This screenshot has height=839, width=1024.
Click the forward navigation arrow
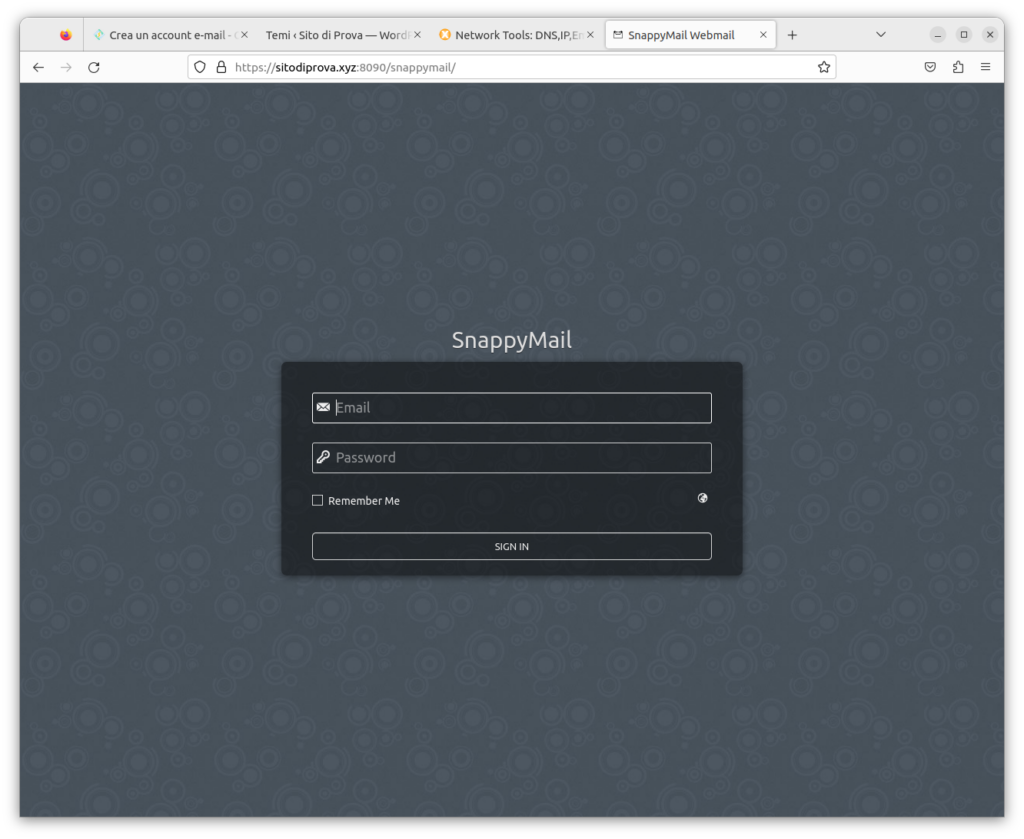coord(66,67)
